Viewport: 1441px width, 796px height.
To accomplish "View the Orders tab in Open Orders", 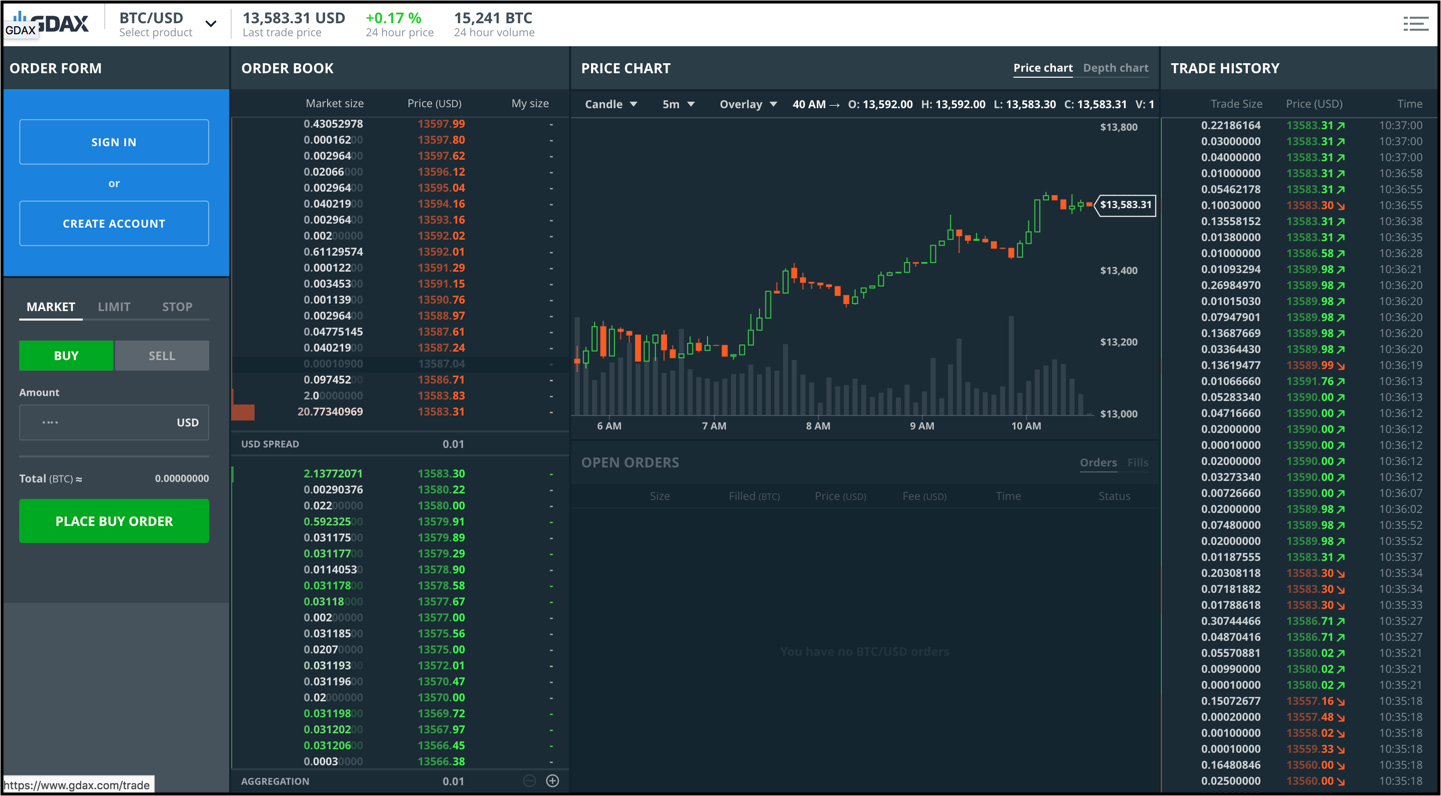I will 1098,463.
